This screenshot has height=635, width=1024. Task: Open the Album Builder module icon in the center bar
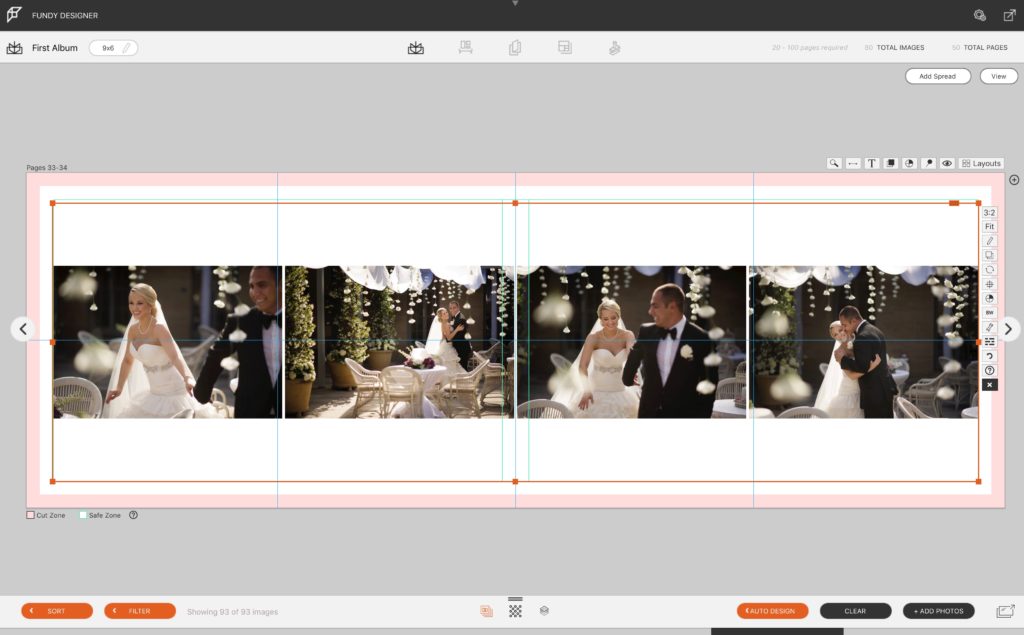pyautogui.click(x=415, y=48)
